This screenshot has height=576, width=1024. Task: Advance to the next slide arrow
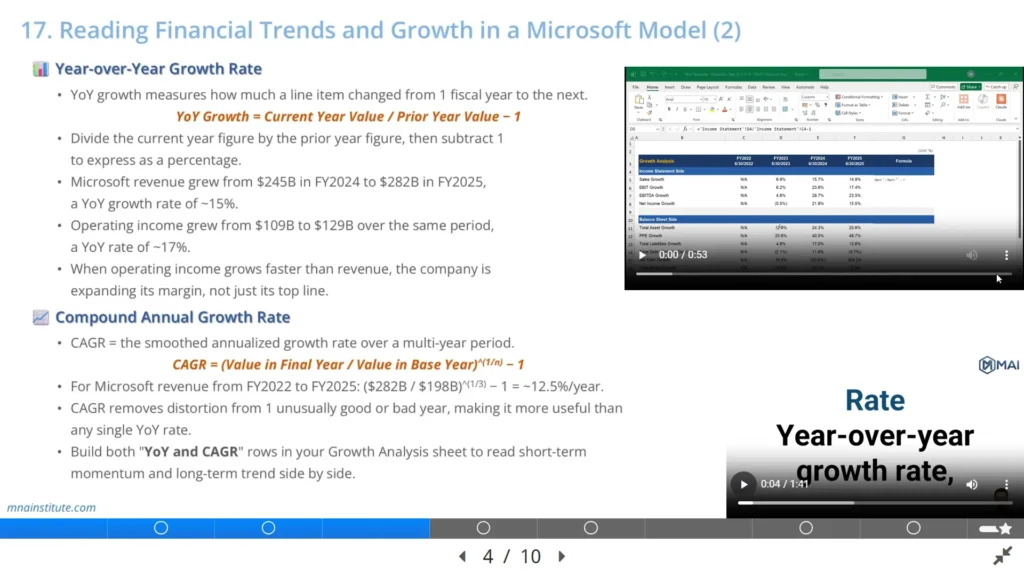coord(562,556)
